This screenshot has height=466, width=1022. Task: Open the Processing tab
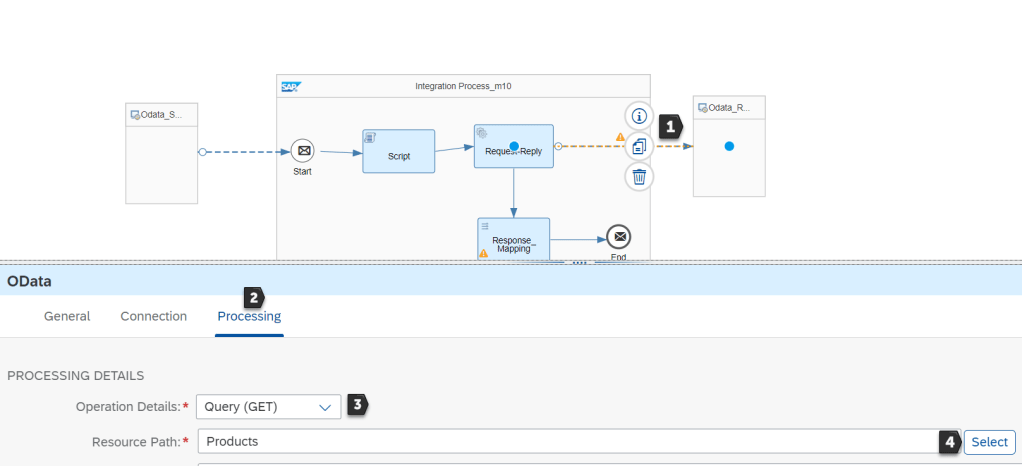pos(249,316)
